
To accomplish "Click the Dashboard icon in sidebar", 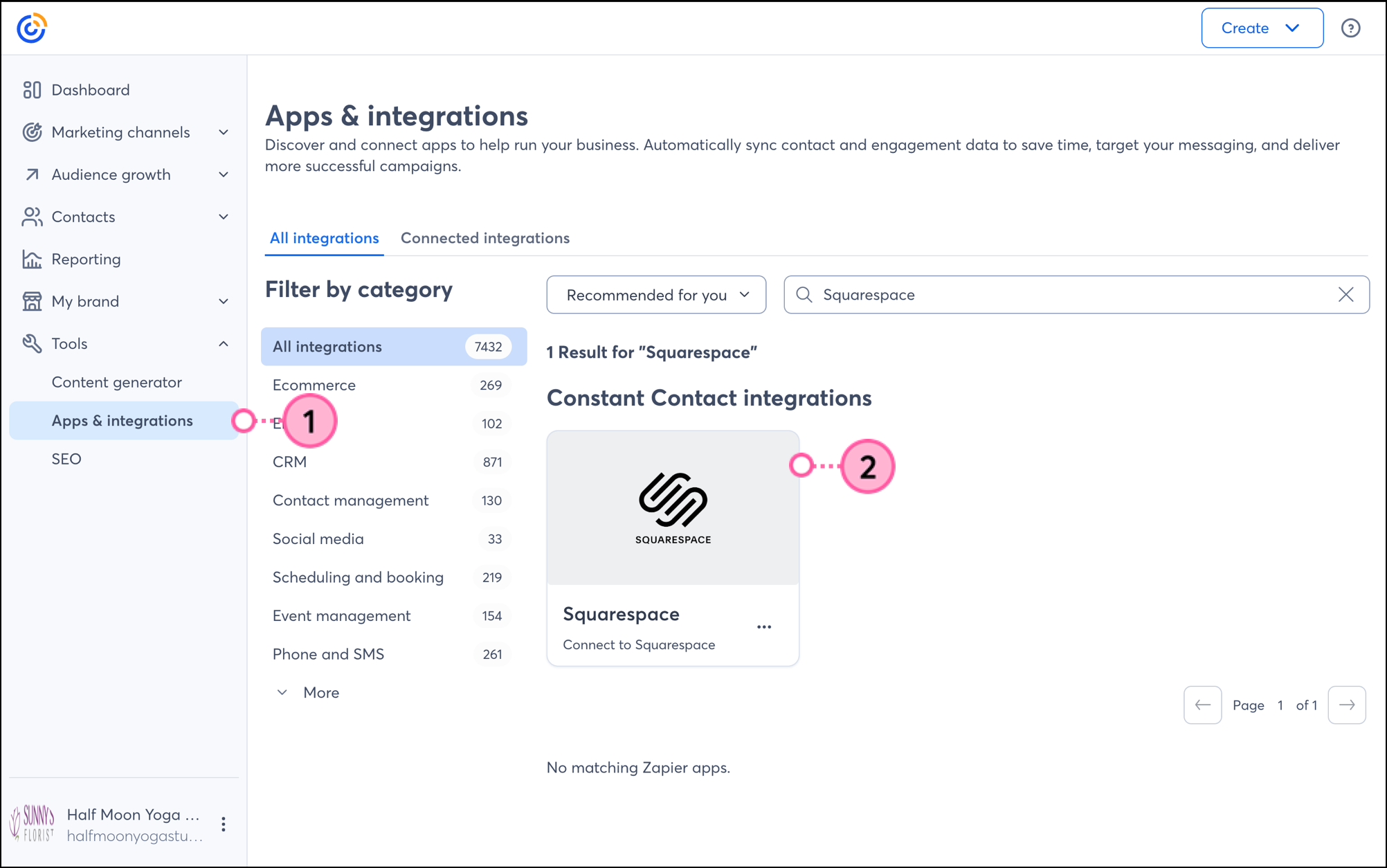I will [x=32, y=90].
